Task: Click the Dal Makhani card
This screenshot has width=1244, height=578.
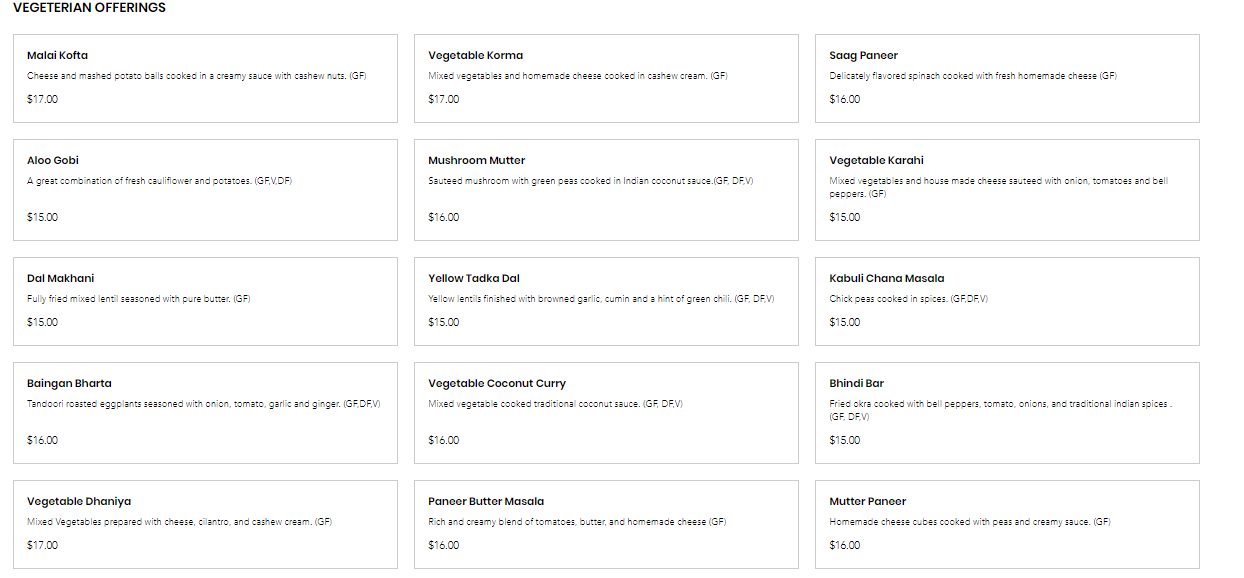Action: pyautogui.click(x=205, y=301)
